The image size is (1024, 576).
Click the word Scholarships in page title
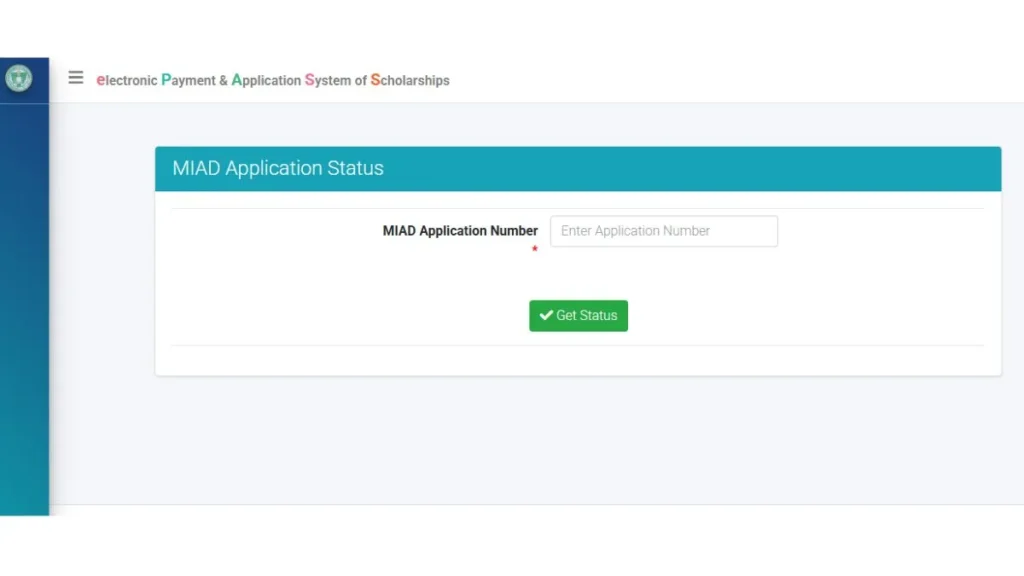click(x=410, y=80)
